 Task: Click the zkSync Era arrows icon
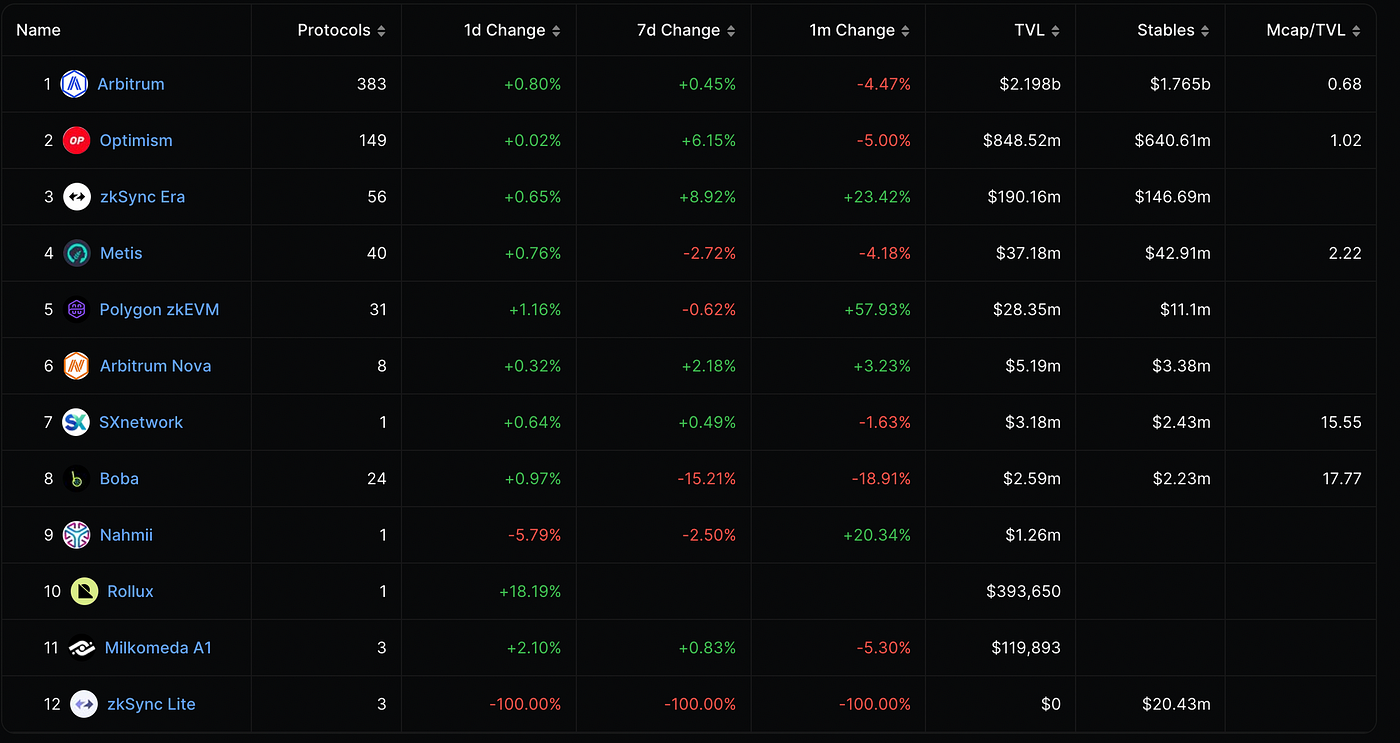click(x=77, y=197)
